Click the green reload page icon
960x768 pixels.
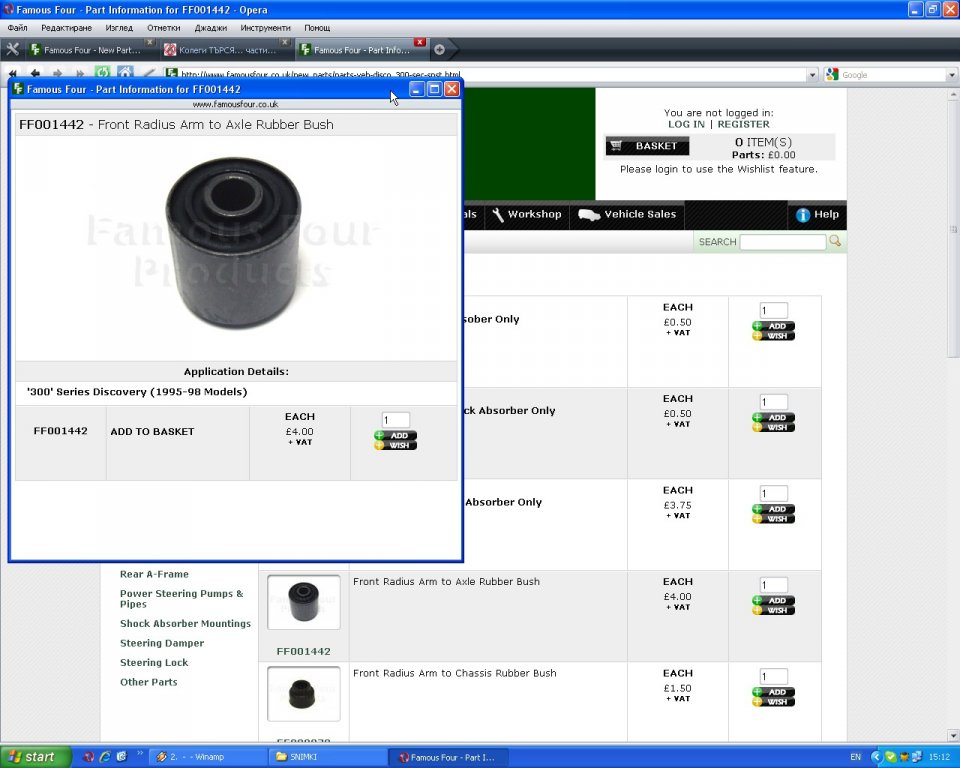click(x=102, y=73)
